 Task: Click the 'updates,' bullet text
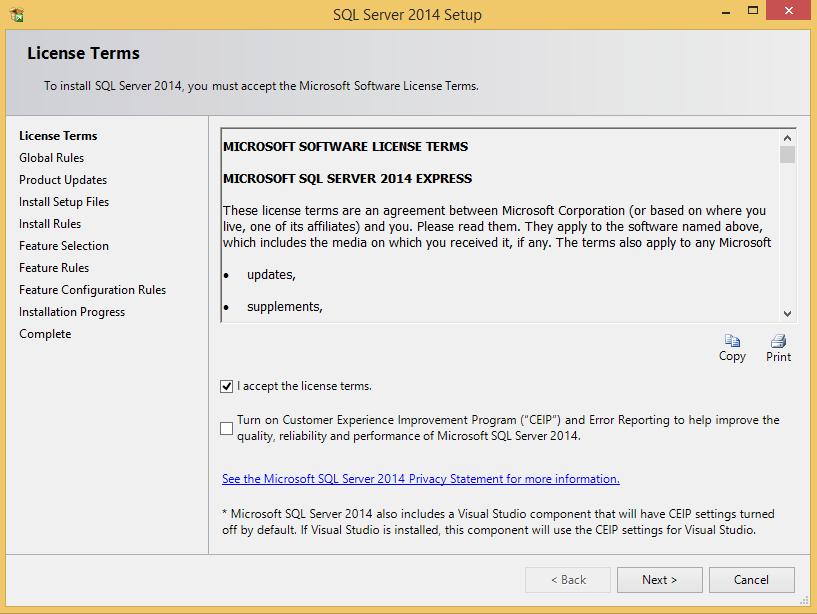271,275
